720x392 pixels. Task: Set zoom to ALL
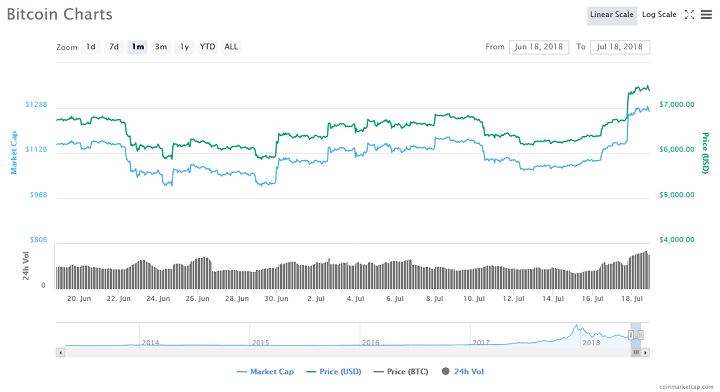pyautogui.click(x=231, y=47)
